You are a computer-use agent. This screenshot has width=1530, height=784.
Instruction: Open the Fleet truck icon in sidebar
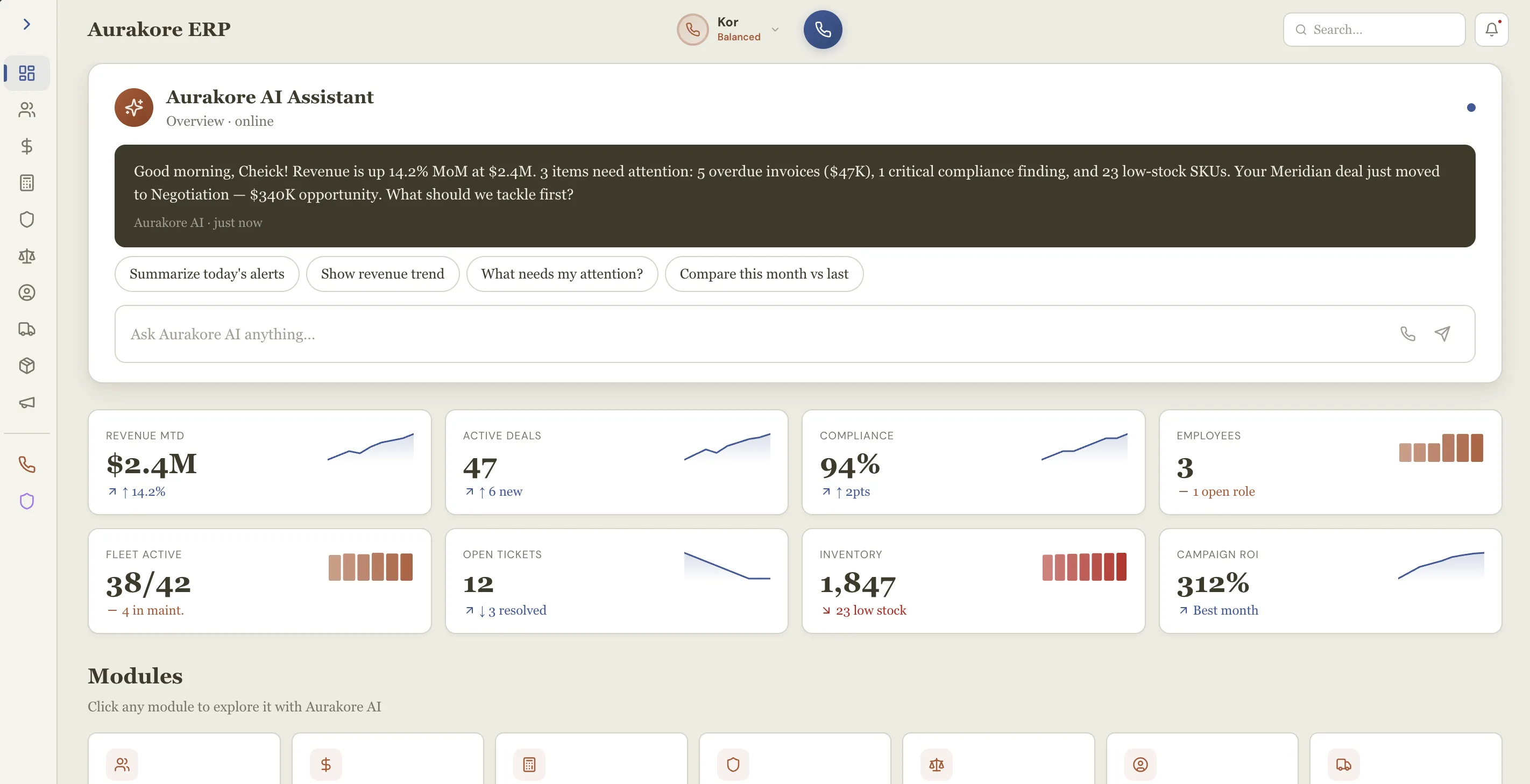coord(26,330)
